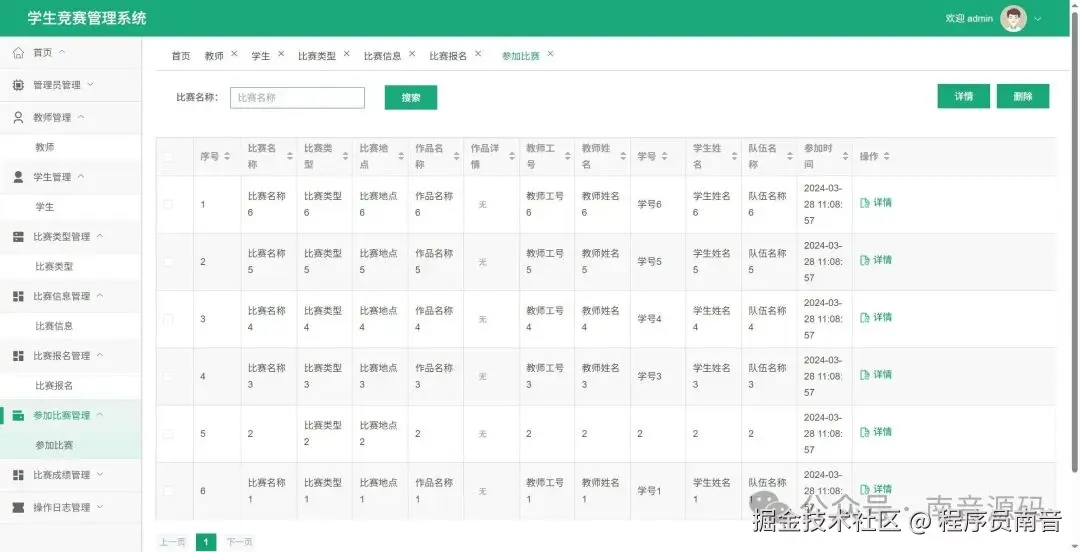Screen dimensions: 1080x552
Task: Check the row 2 checkbox 比赛名称5
Action: 168,262
